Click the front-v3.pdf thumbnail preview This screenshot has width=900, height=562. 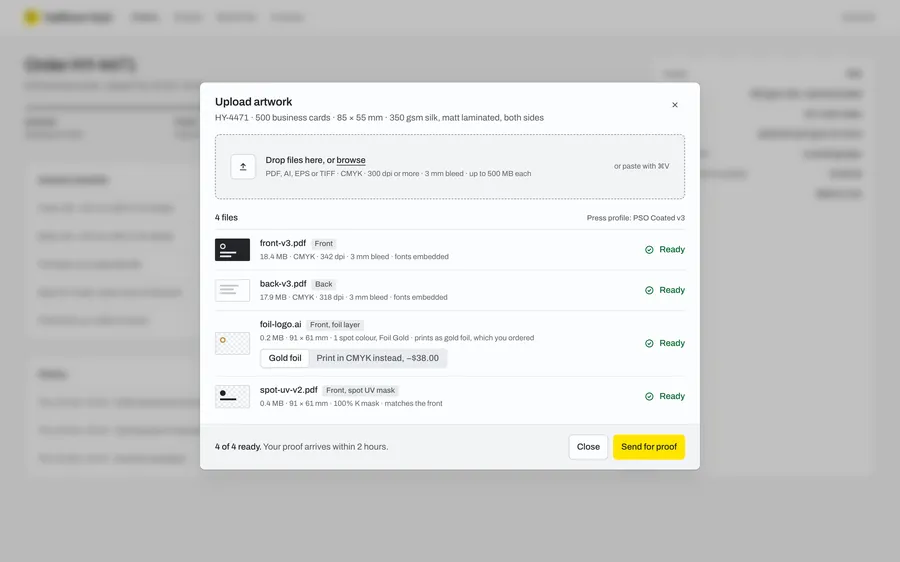pos(232,250)
